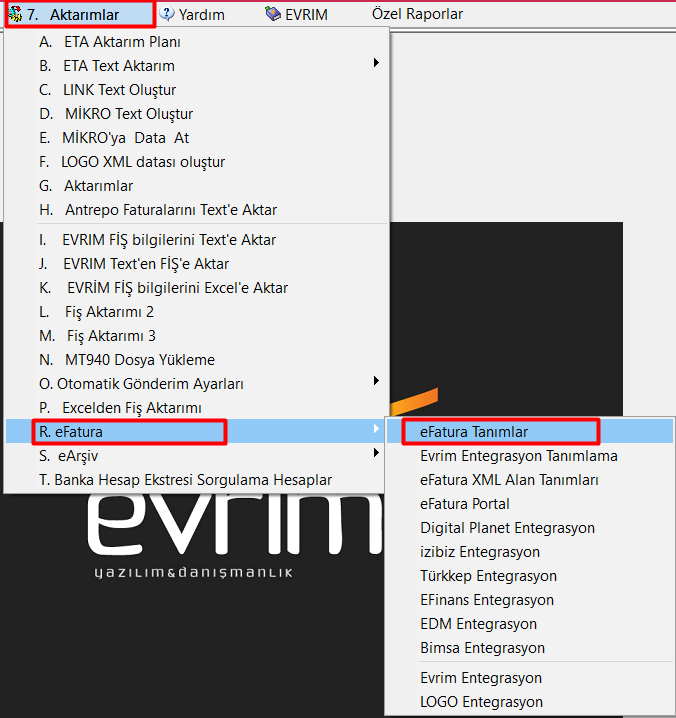
Task: Open O. Otomatik Gönderim Ayarları
Action: (196, 384)
